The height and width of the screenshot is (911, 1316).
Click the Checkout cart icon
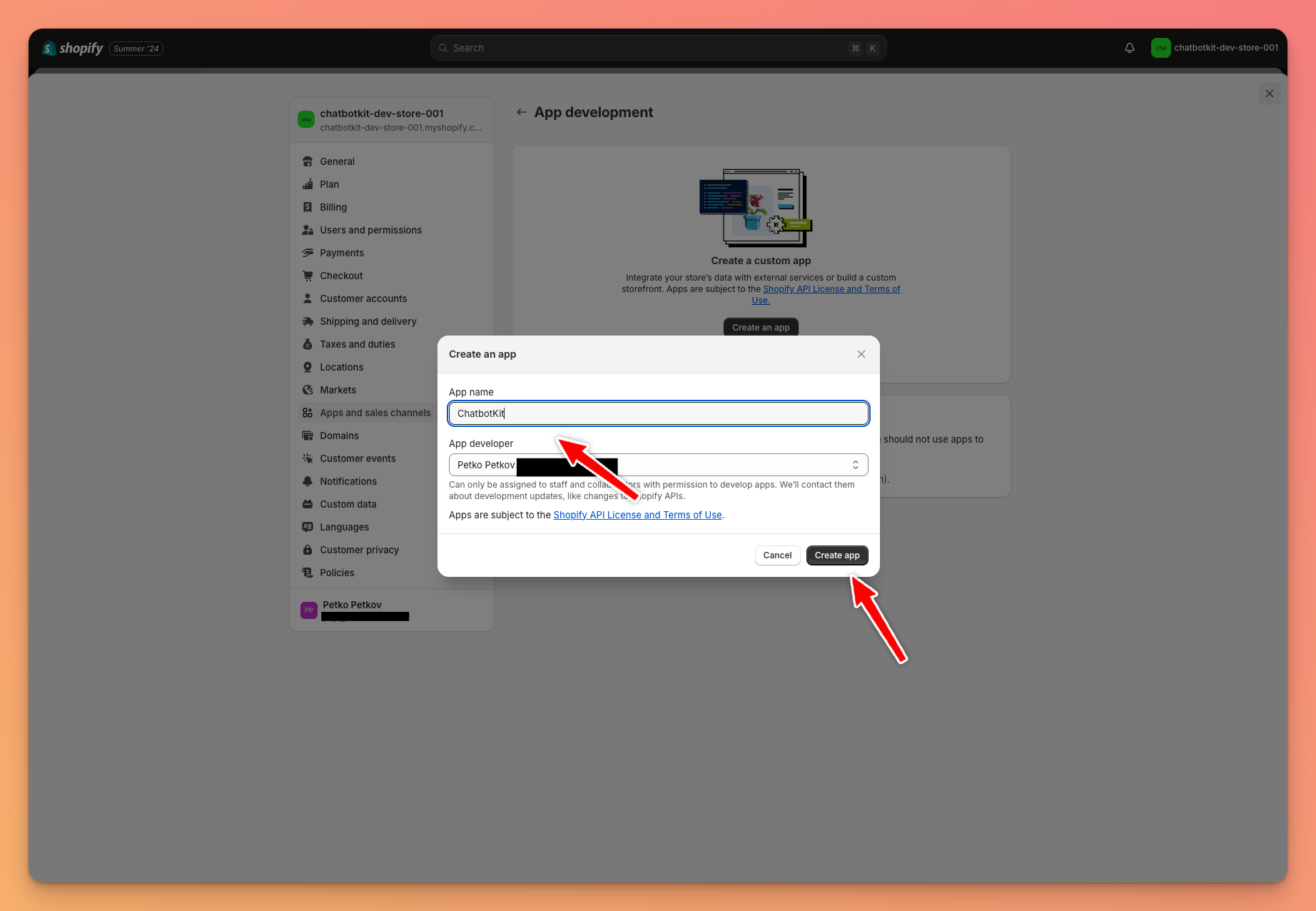pyautogui.click(x=308, y=276)
